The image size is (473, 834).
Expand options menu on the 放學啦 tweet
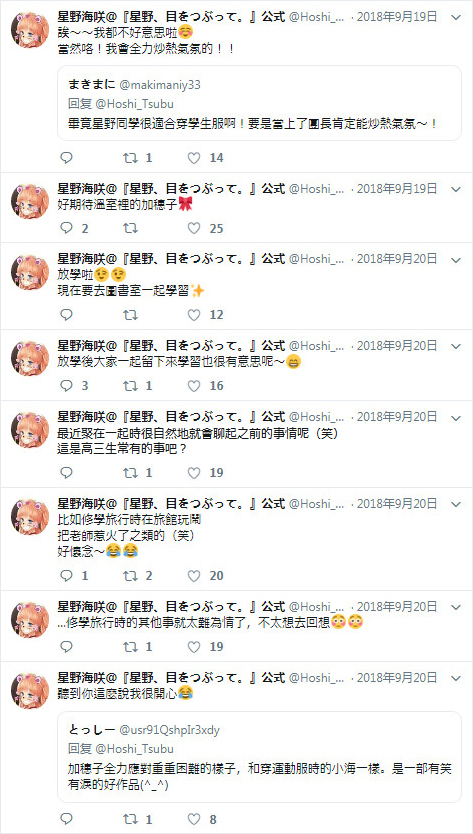click(x=456, y=260)
